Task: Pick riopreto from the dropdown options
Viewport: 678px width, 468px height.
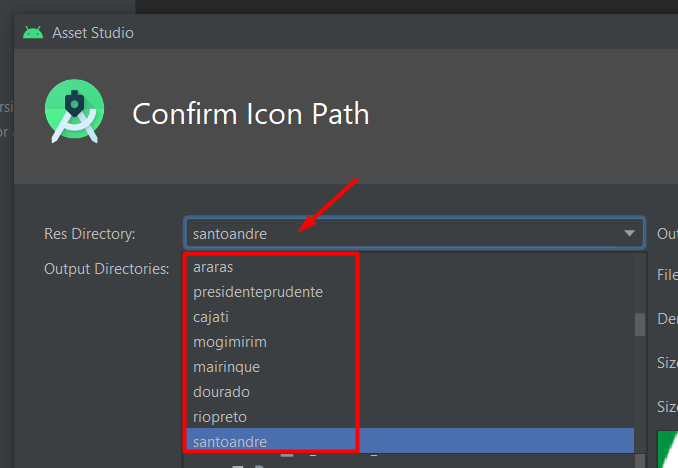Action: (x=219, y=416)
